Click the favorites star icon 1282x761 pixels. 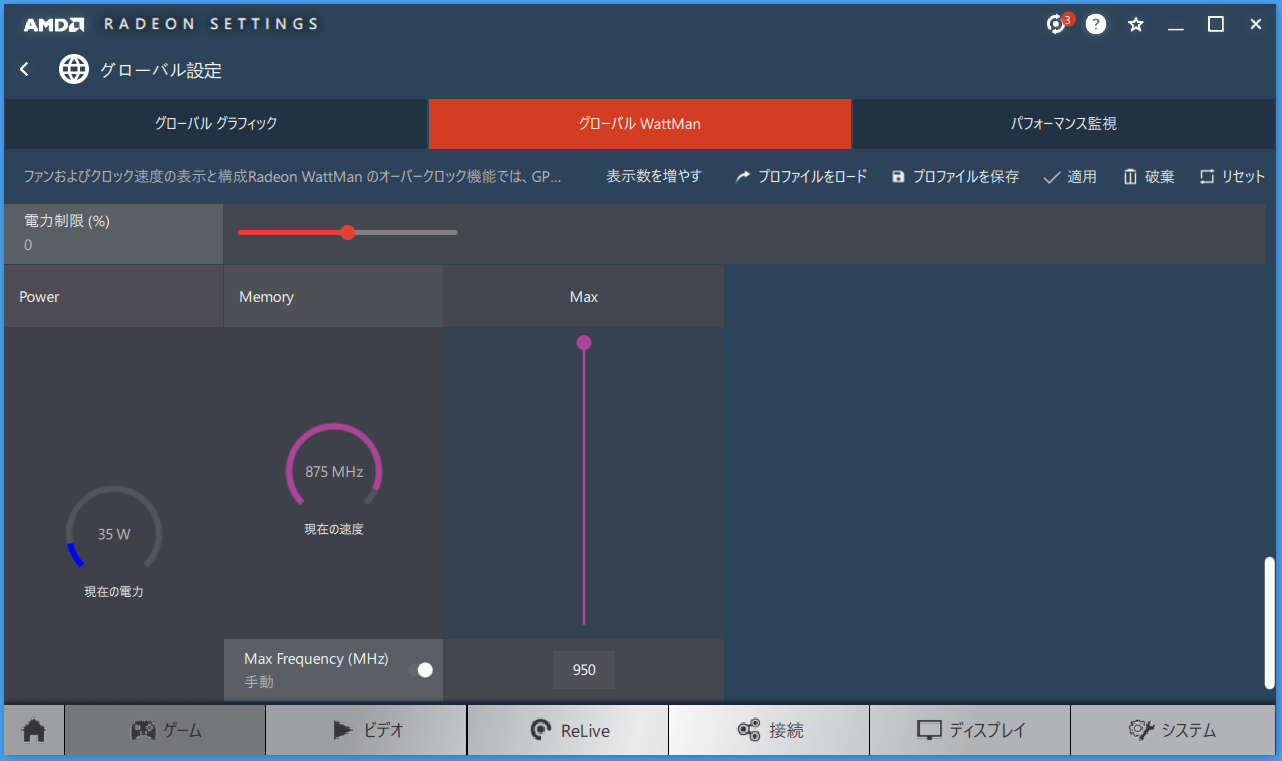(x=1136, y=24)
